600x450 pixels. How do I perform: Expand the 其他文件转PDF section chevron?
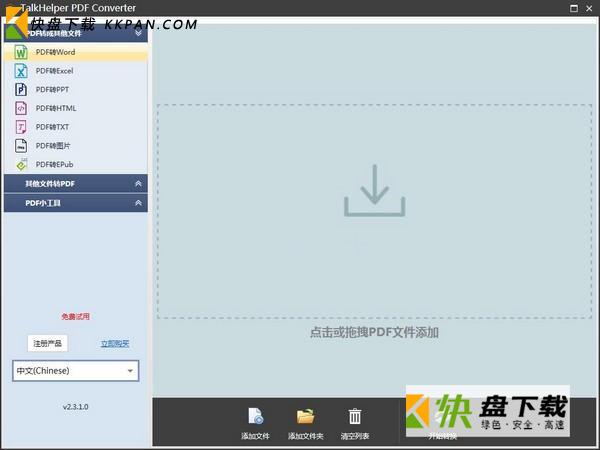point(138,184)
